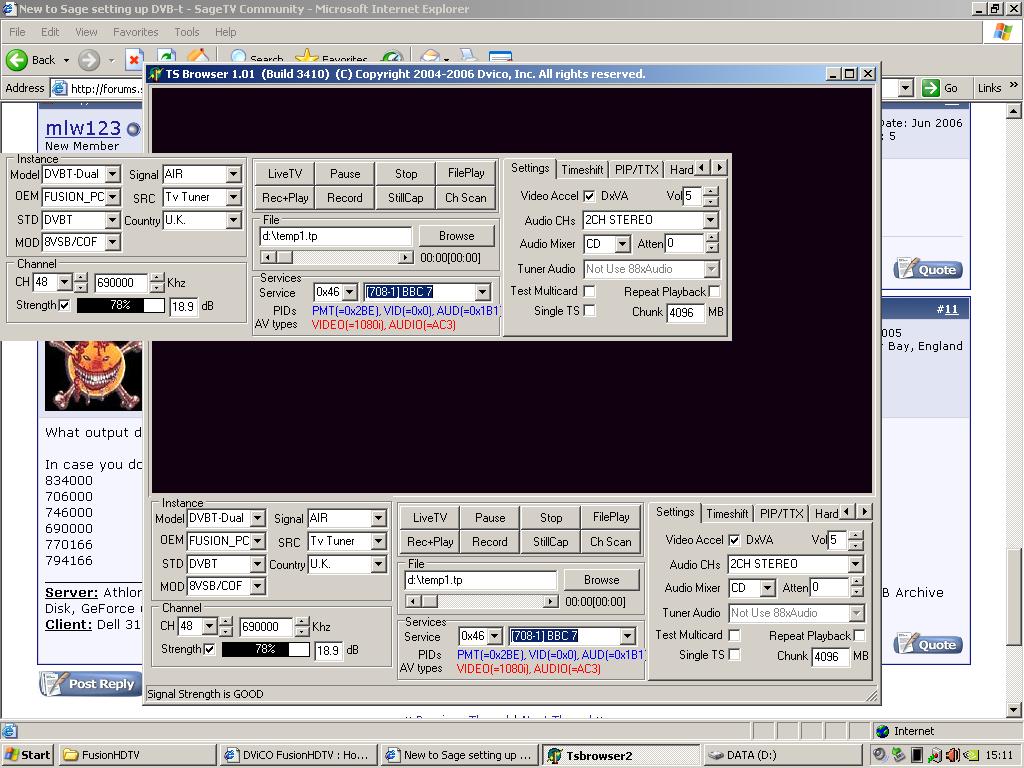Click the IE Forward arrow icon
This screenshot has width=1024, height=768.
point(89,60)
